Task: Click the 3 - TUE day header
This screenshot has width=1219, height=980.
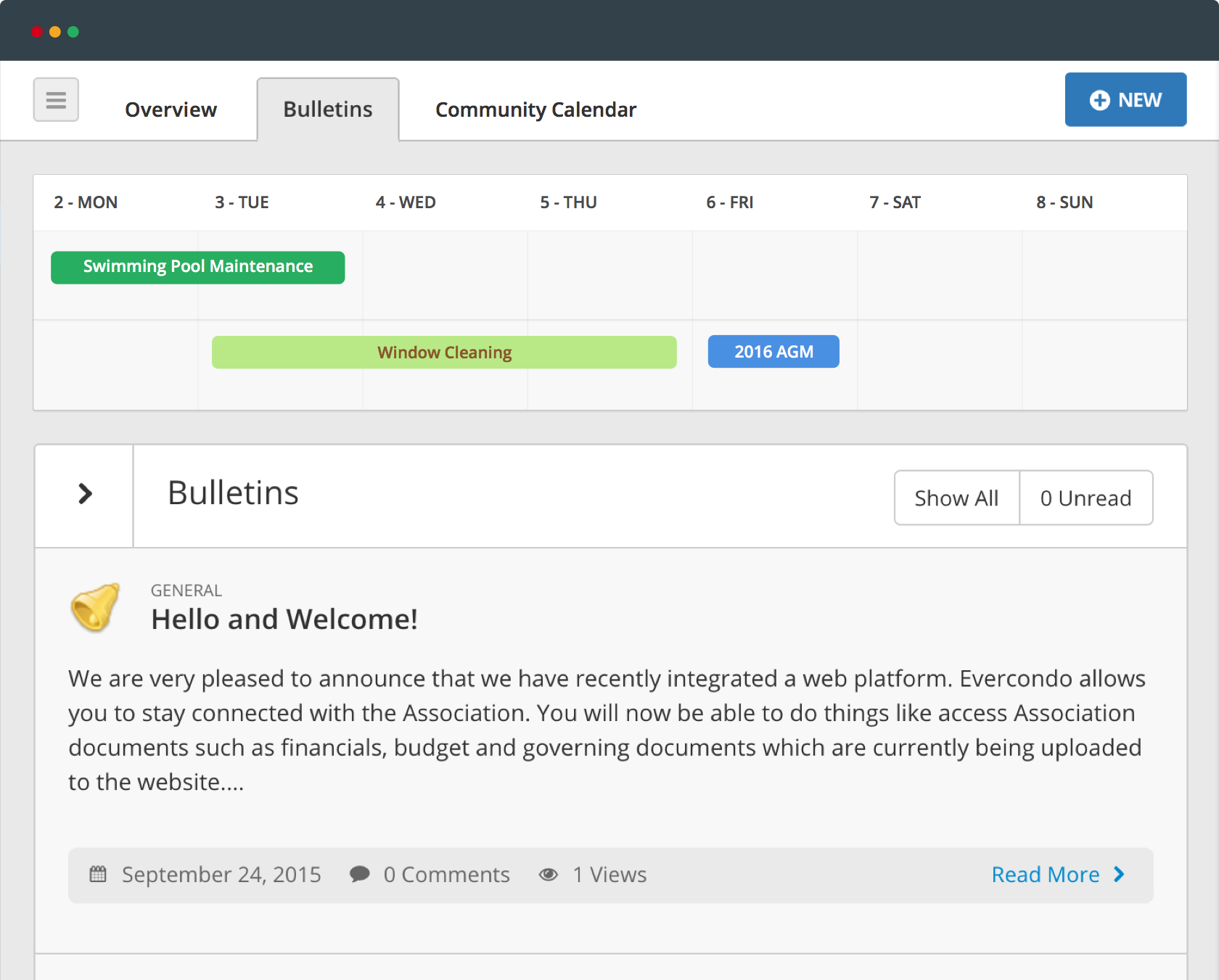Action: coord(242,202)
